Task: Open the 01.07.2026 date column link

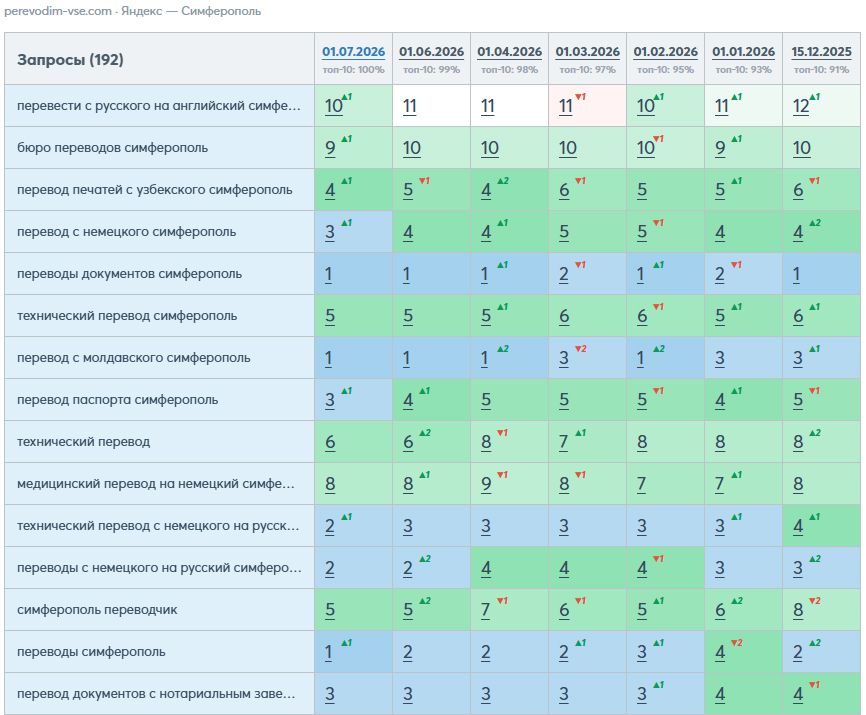Action: 353,52
